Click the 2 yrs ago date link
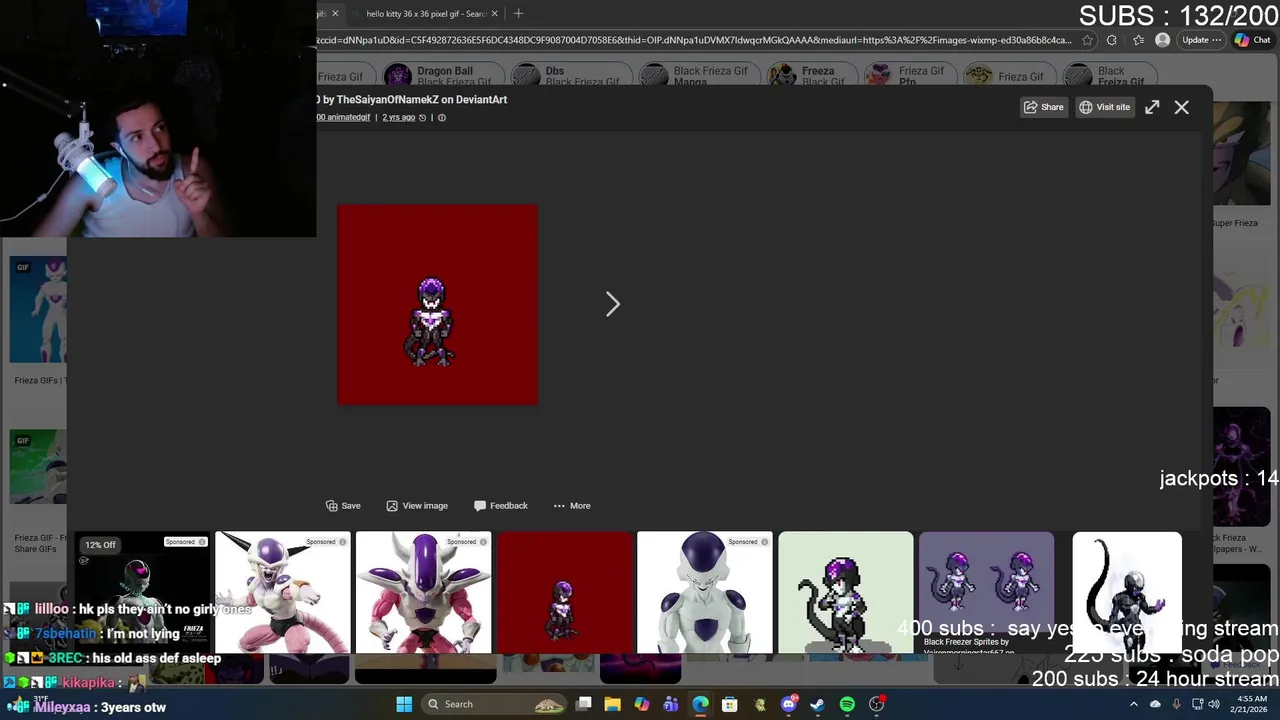Image resolution: width=1280 pixels, height=720 pixels. pos(398,117)
